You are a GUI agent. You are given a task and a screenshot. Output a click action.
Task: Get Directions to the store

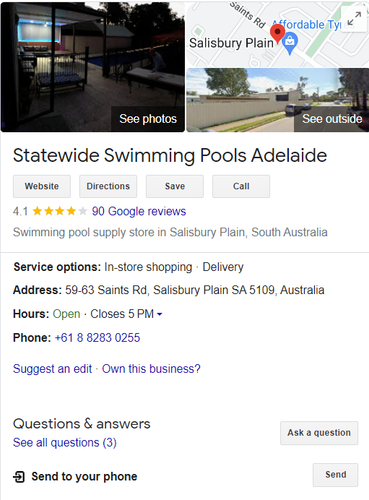[108, 186]
